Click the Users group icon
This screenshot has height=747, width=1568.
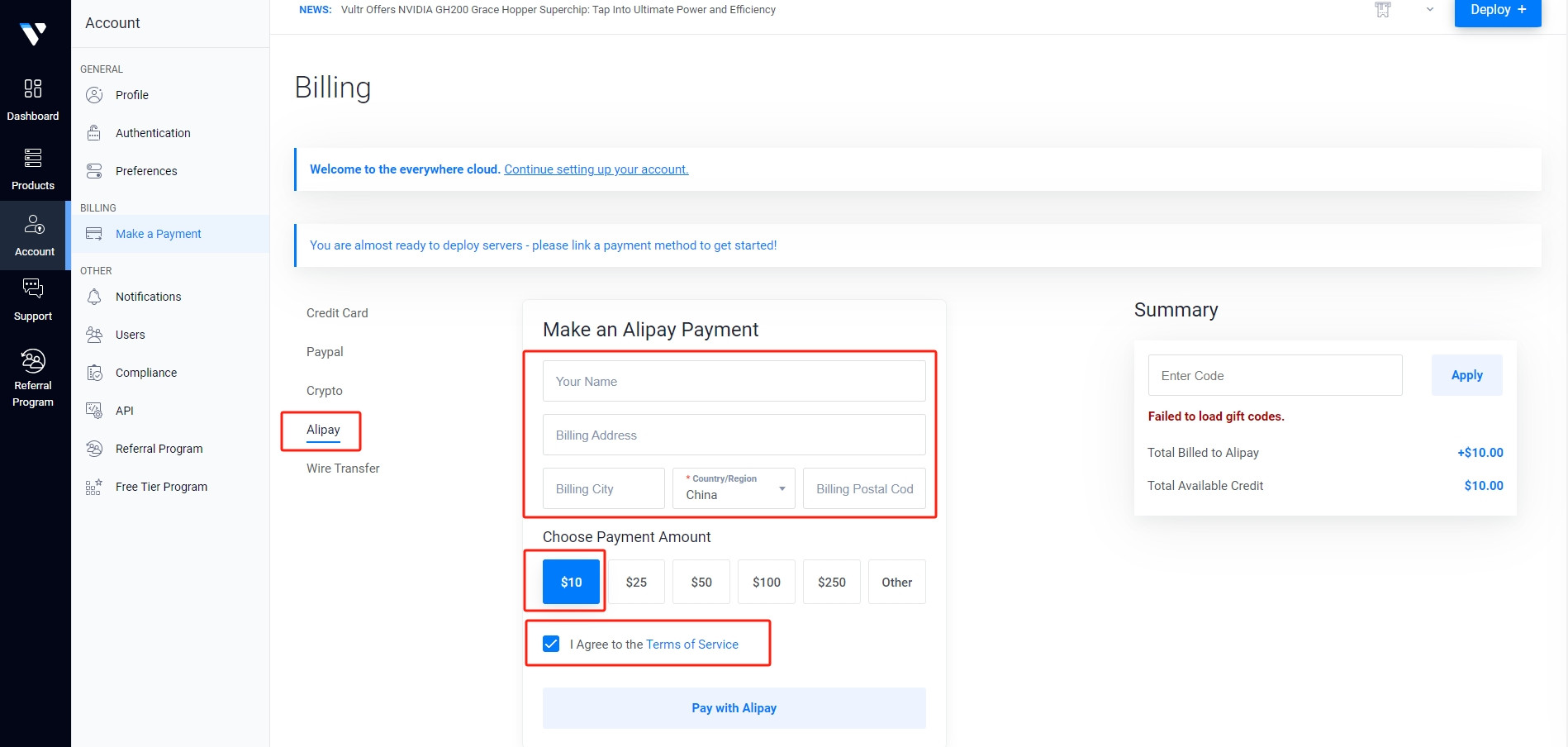94,335
